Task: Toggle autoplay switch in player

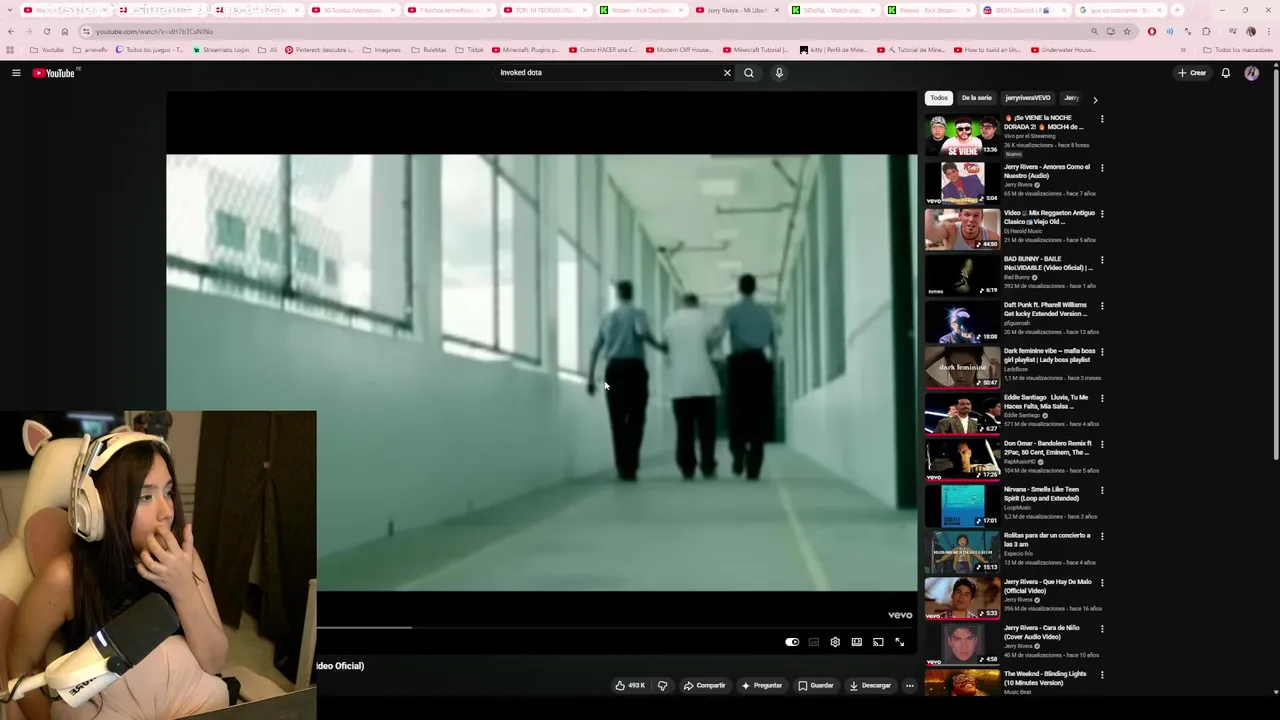Action: click(x=792, y=642)
